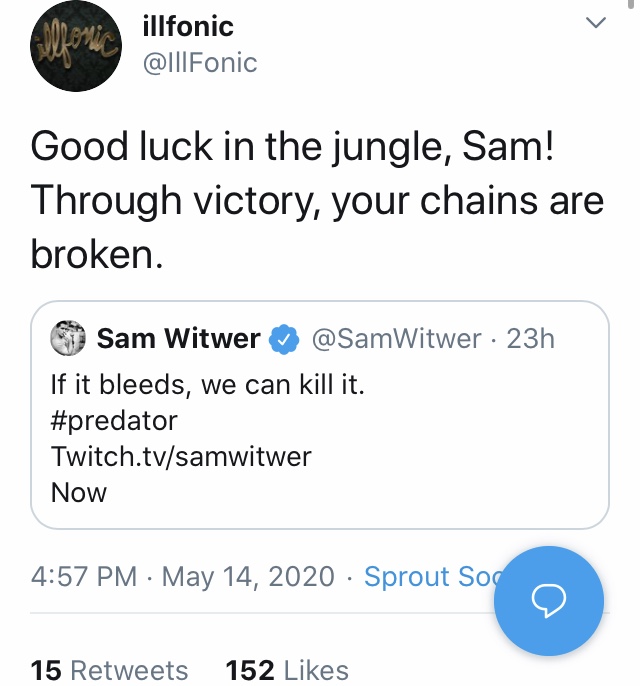Open the Twitch.tv/samwitwer link
This screenshot has height=686, width=640.
[181, 456]
